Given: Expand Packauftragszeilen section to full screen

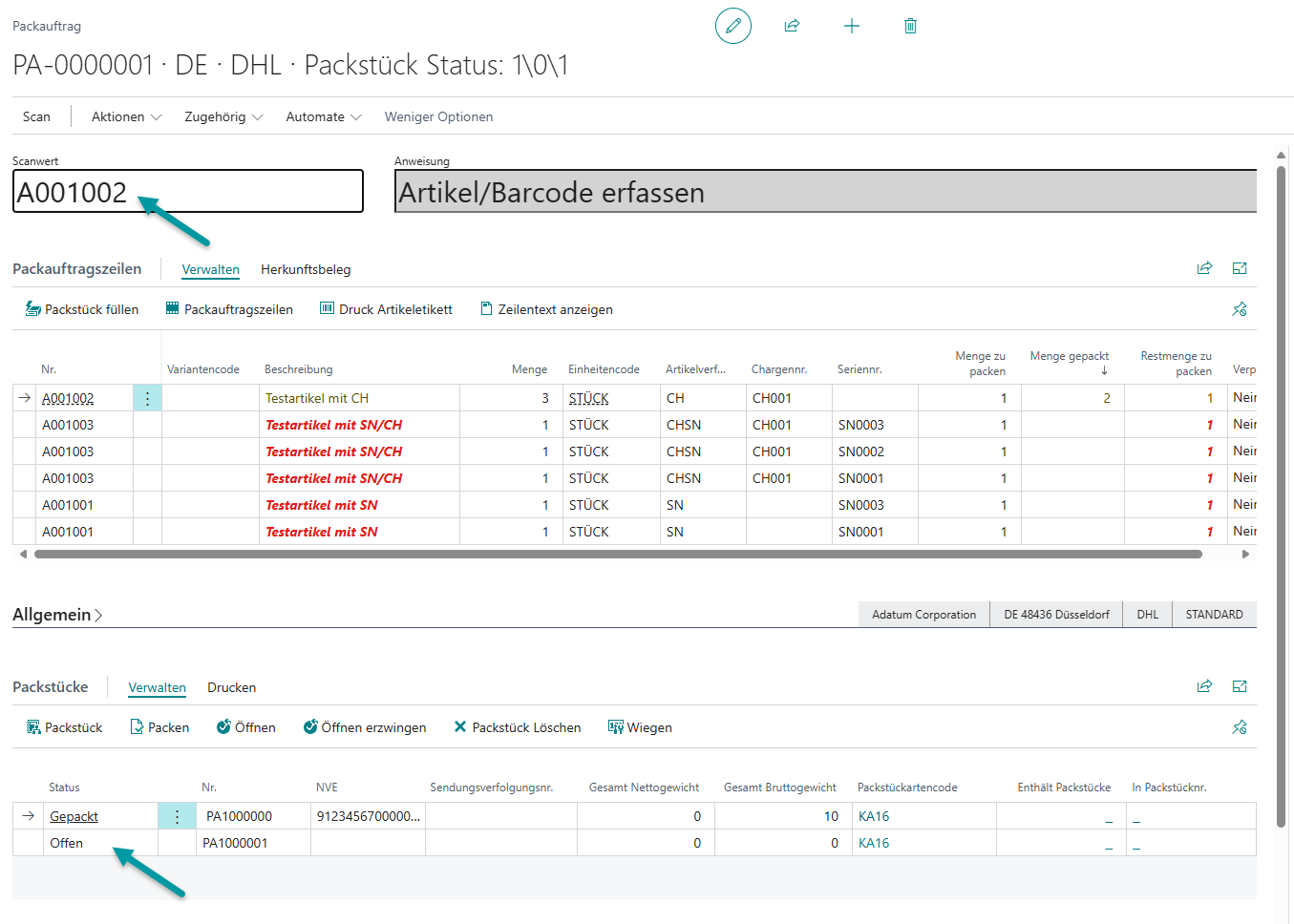Looking at the screenshot, I should point(1240,268).
